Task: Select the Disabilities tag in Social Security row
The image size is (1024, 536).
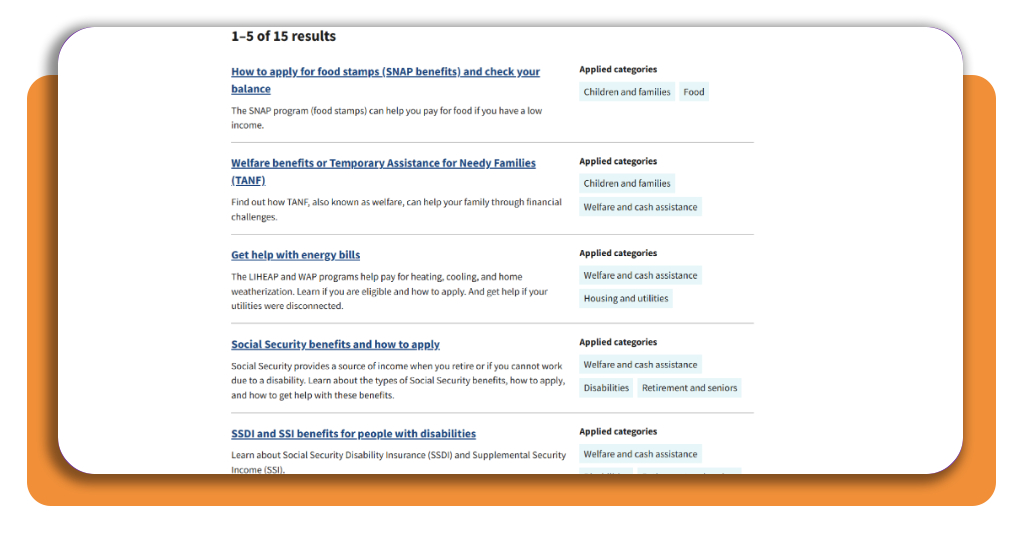Action: [x=606, y=388]
